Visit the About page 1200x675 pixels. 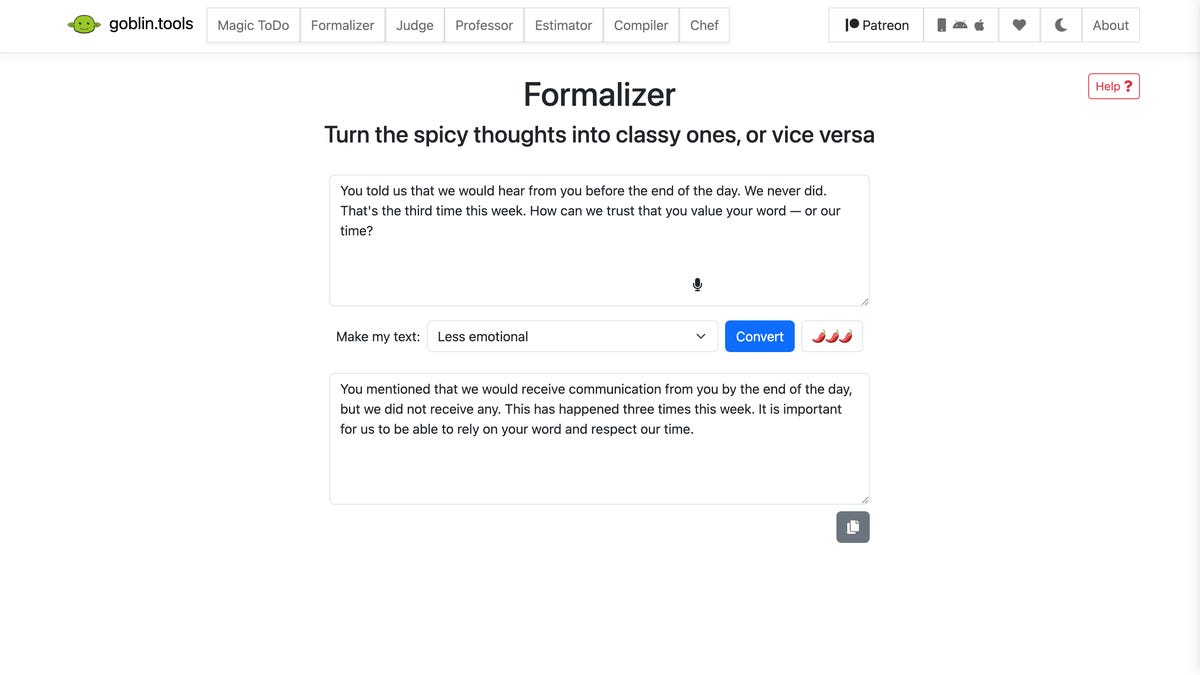(x=1110, y=25)
